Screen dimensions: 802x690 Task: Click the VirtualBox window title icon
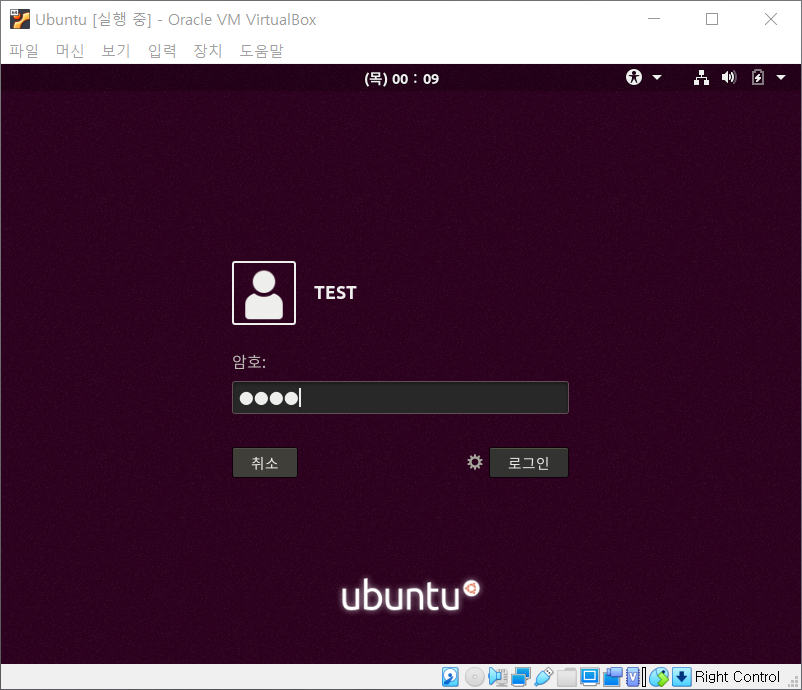(x=19, y=19)
